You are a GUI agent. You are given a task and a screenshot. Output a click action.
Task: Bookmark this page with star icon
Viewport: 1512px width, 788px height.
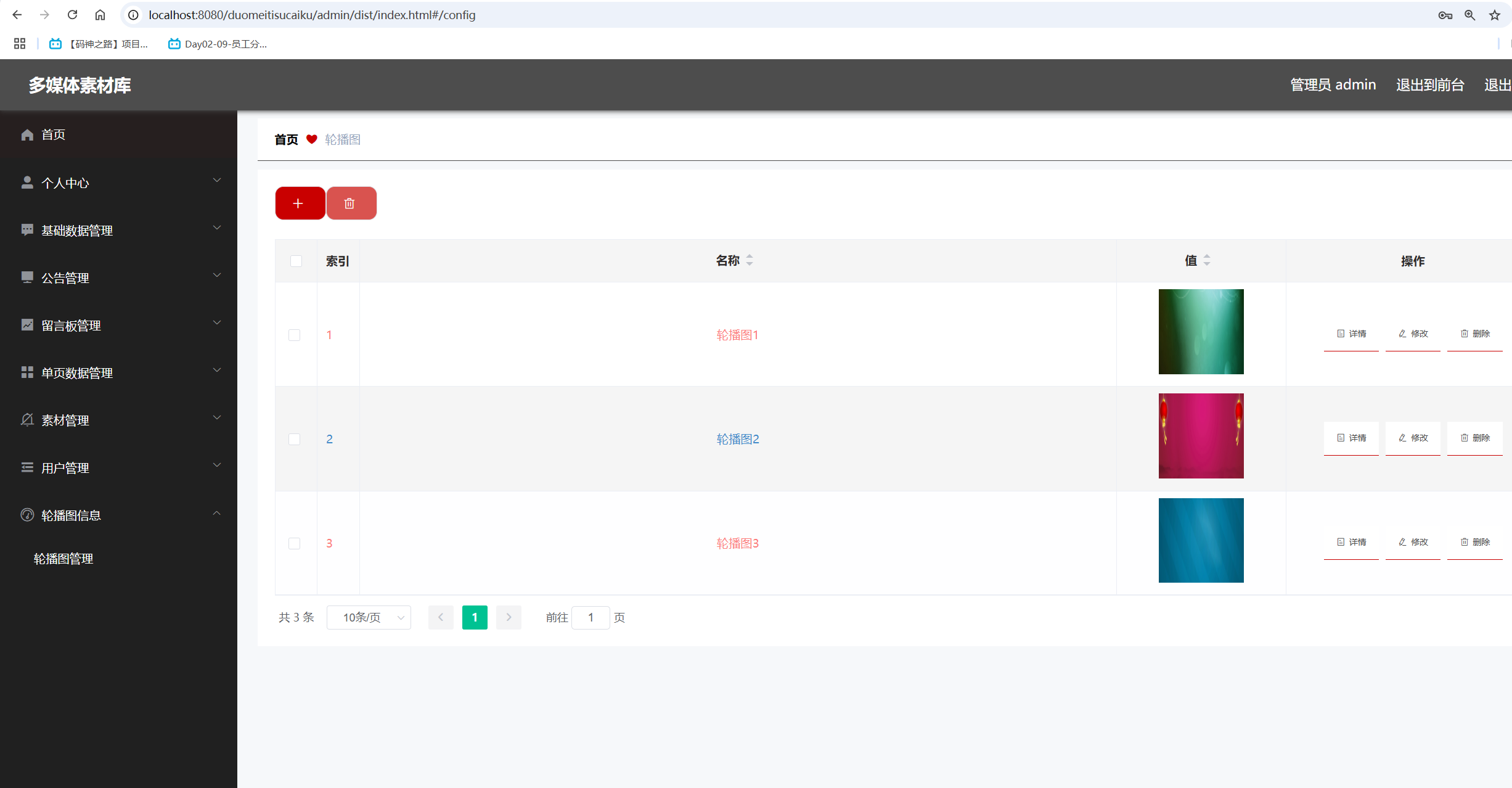(1495, 15)
